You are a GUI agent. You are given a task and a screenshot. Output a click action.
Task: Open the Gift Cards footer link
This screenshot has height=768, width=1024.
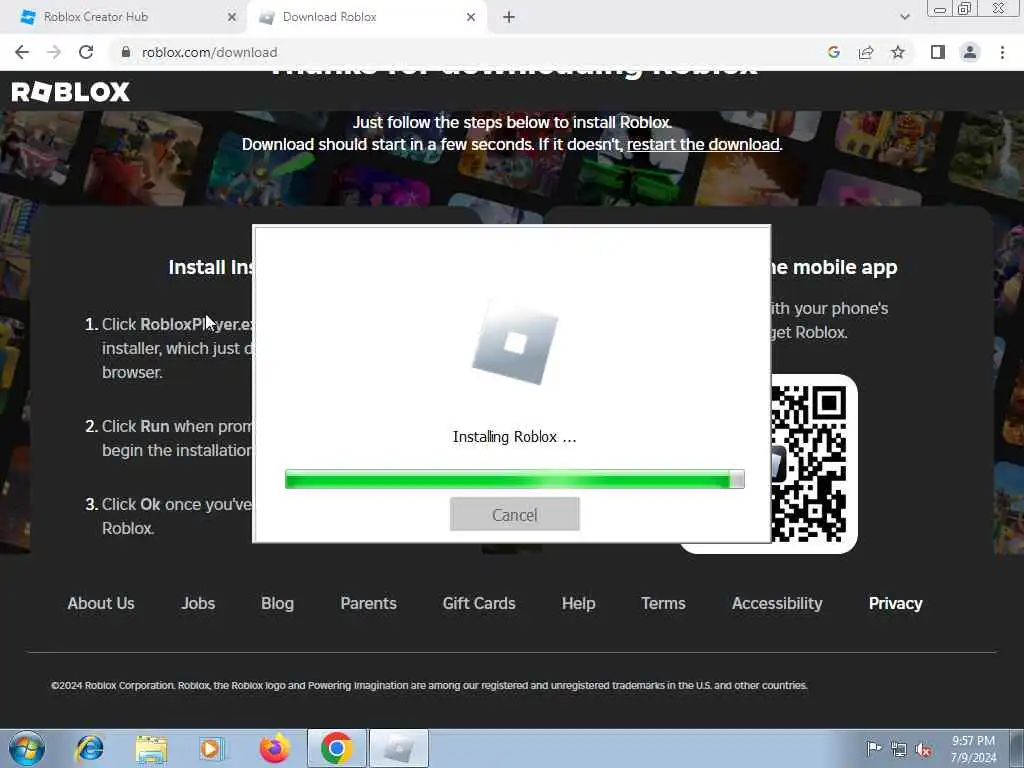click(x=479, y=603)
